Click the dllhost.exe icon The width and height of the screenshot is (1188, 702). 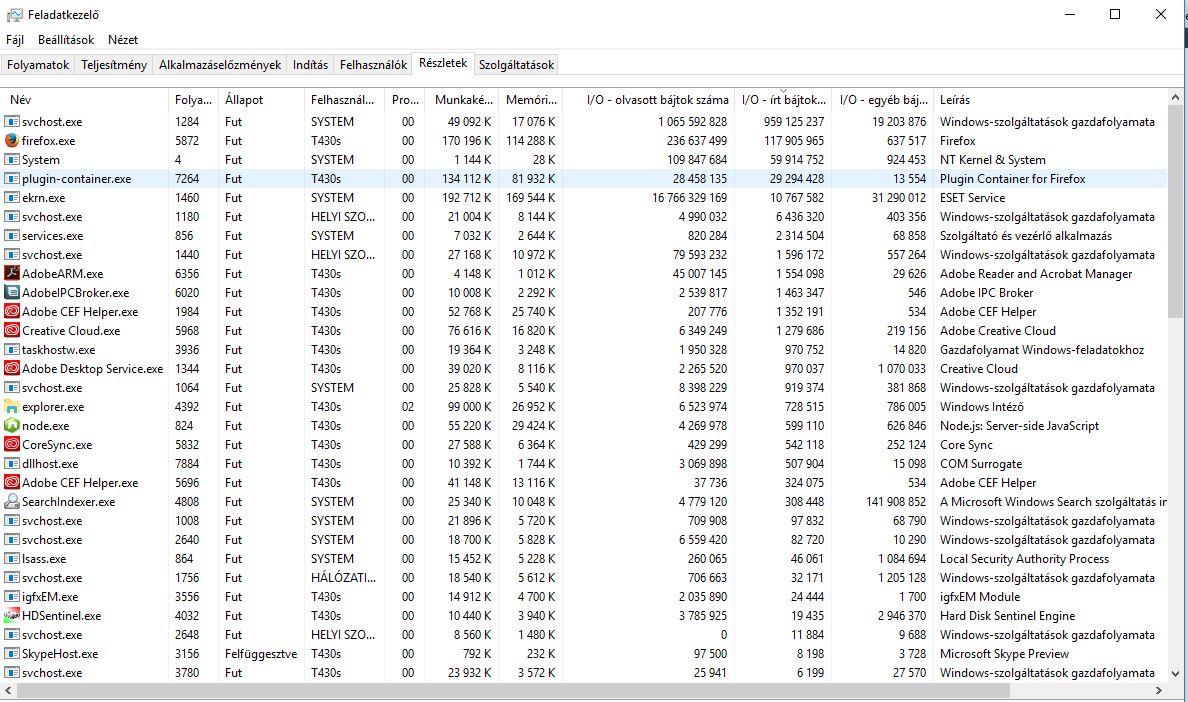(x=11, y=463)
